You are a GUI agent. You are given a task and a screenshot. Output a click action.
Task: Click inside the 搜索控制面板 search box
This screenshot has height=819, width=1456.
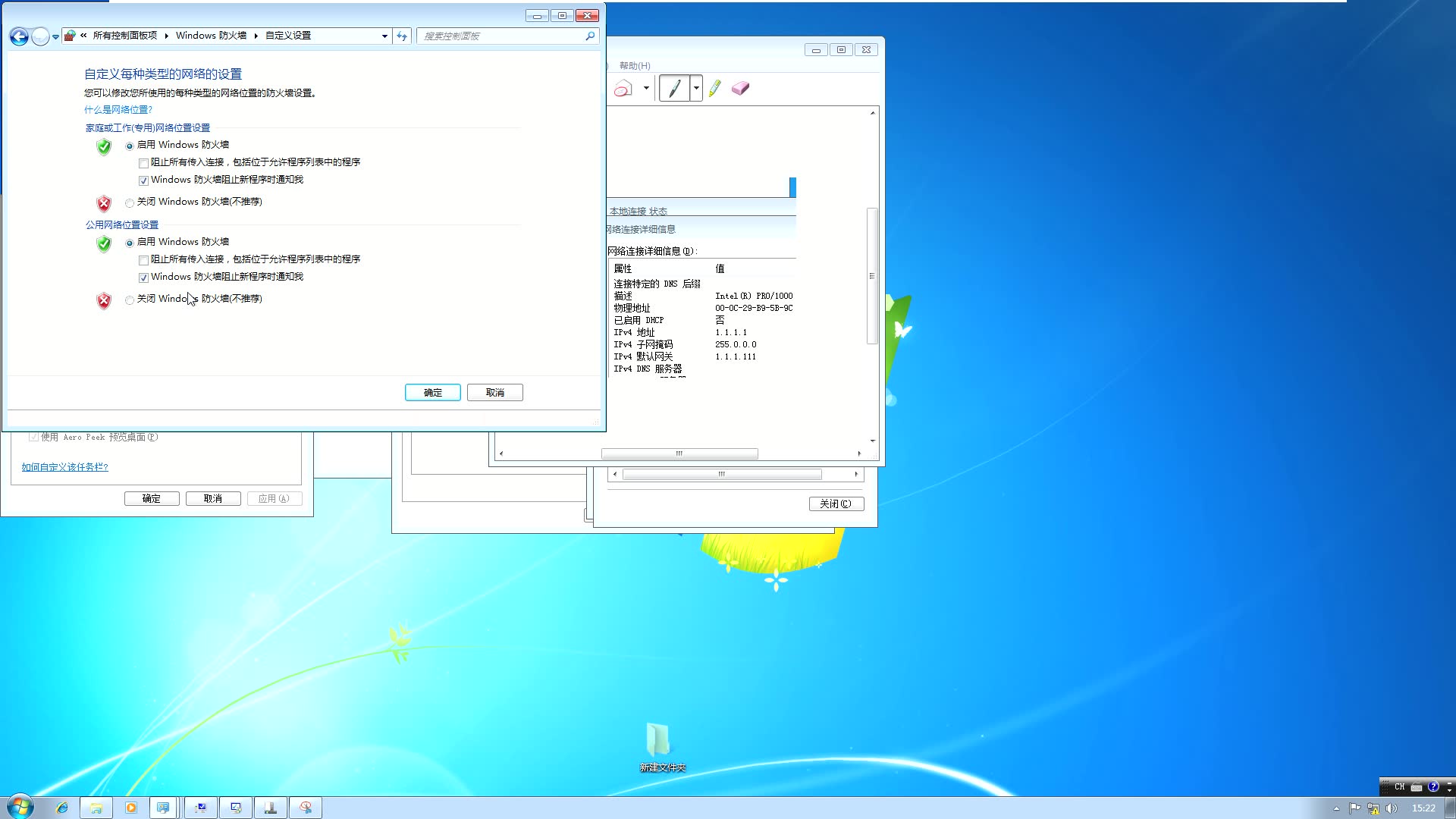pos(500,36)
